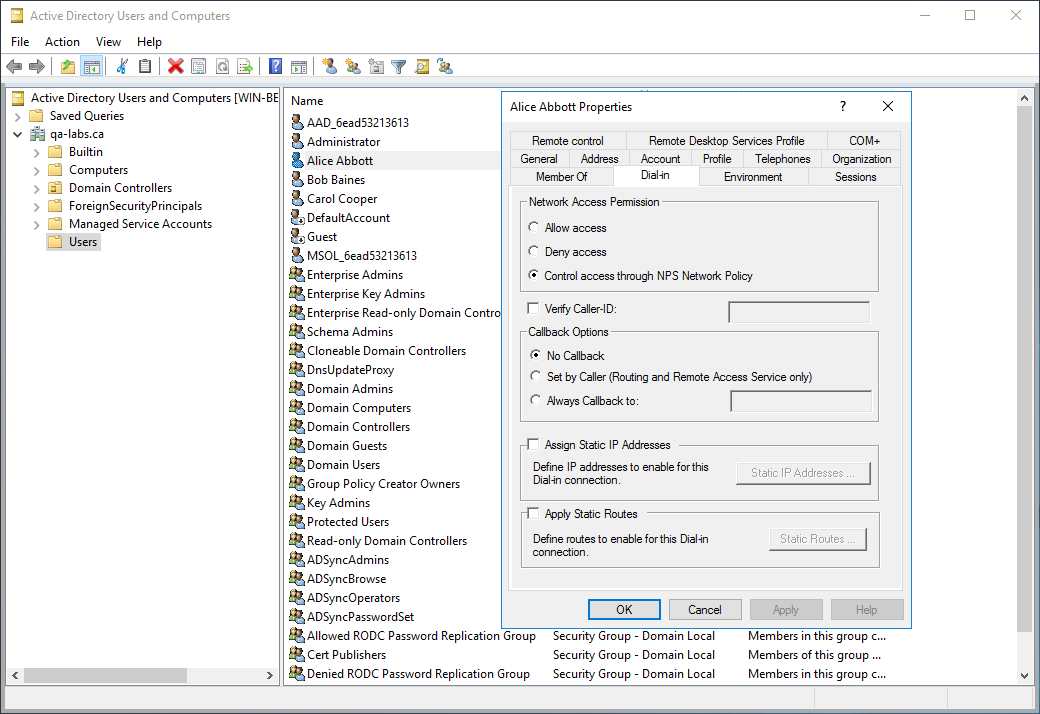Image resolution: width=1040 pixels, height=714 pixels.
Task: Click the blue Help toolbar icon
Action: click(275, 67)
